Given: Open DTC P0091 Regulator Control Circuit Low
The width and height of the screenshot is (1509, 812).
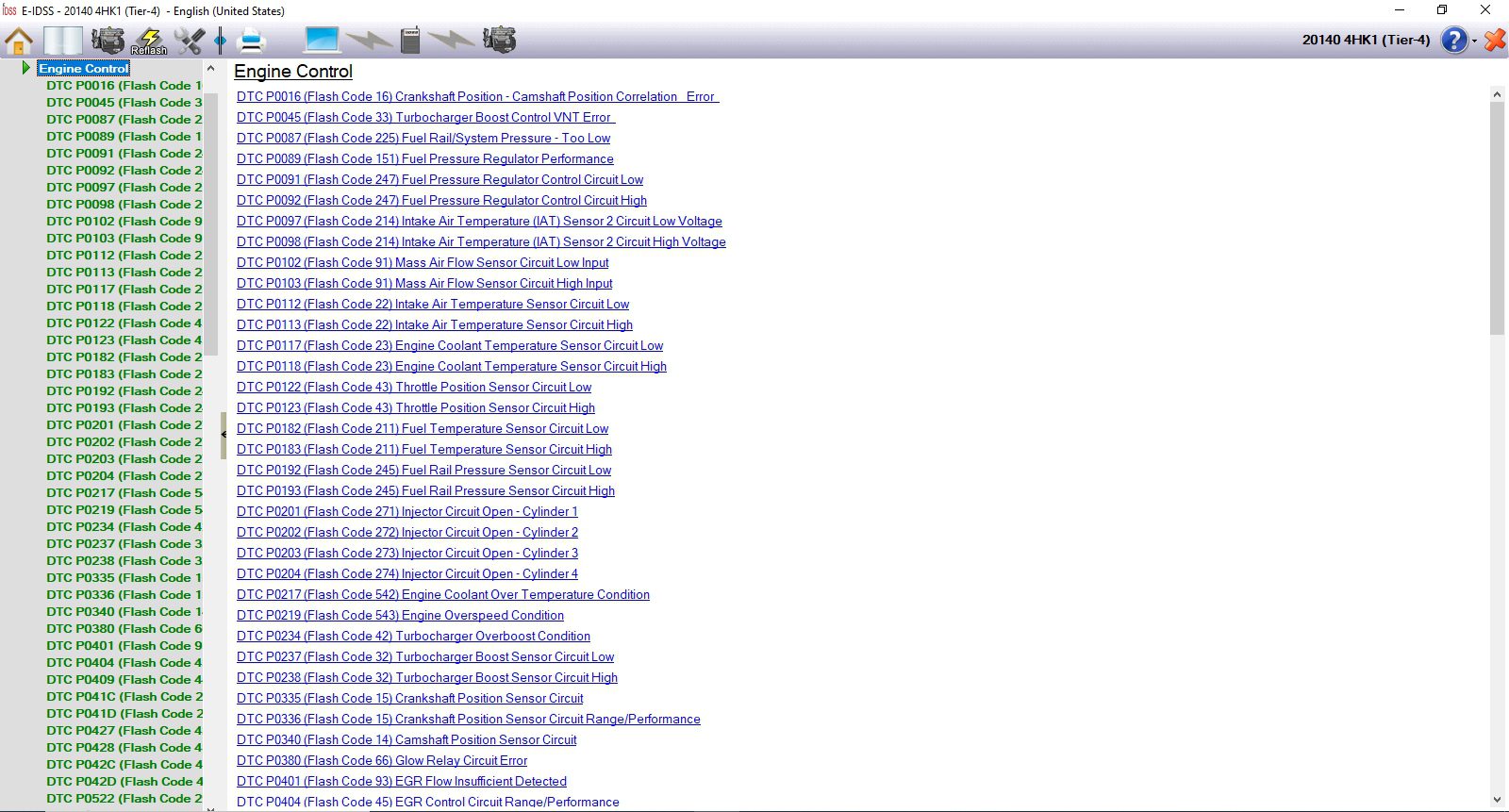Looking at the screenshot, I should [x=440, y=179].
